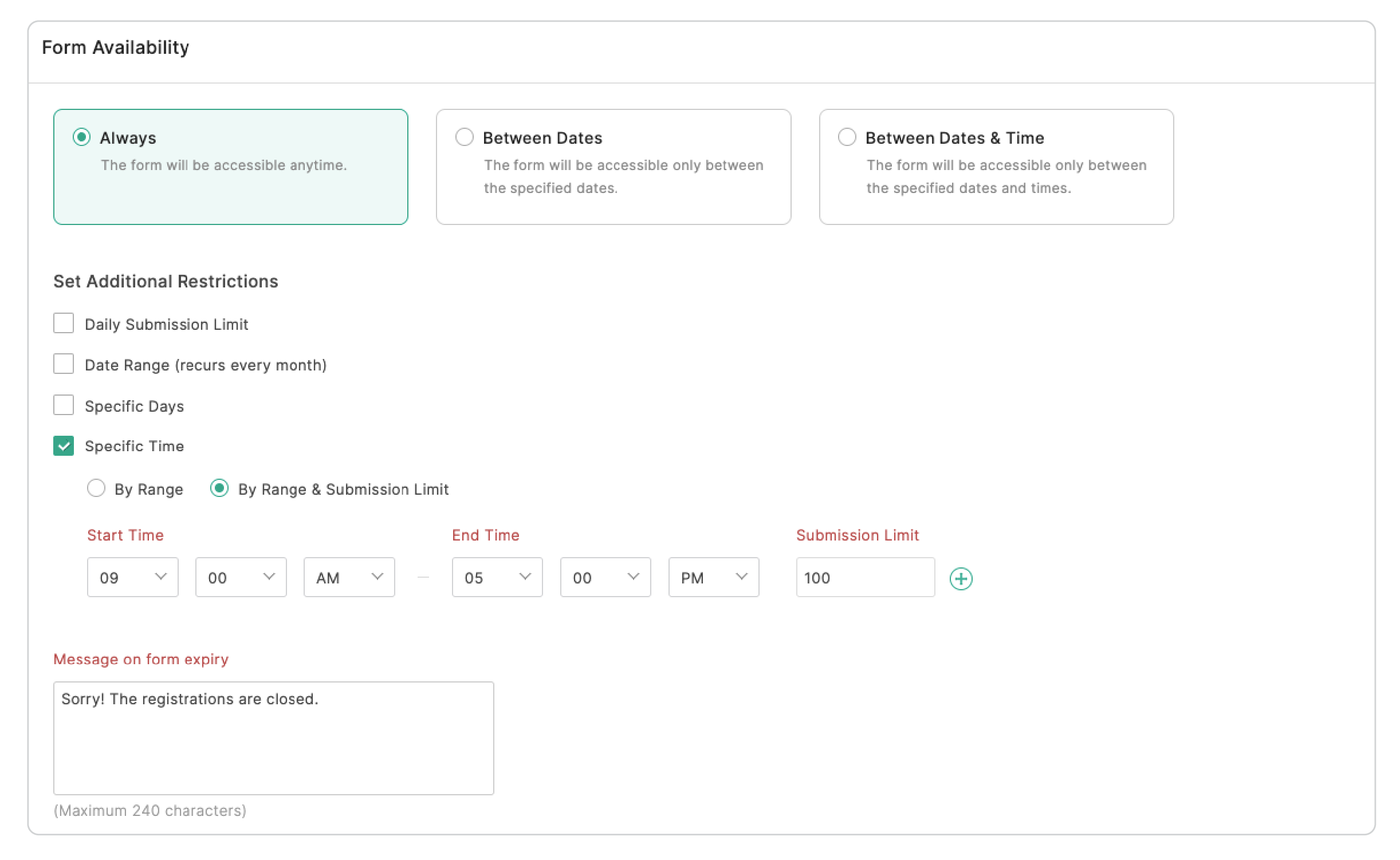This screenshot has height=860, width=1400.
Task: Click the plus icon to add time range
Action: (x=961, y=578)
